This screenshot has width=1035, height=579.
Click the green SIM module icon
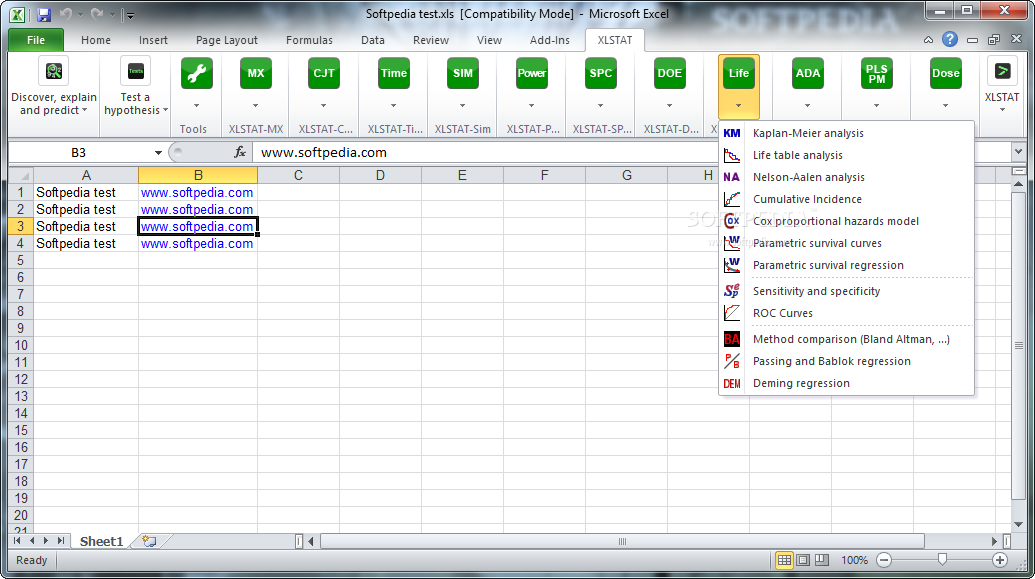pos(463,73)
